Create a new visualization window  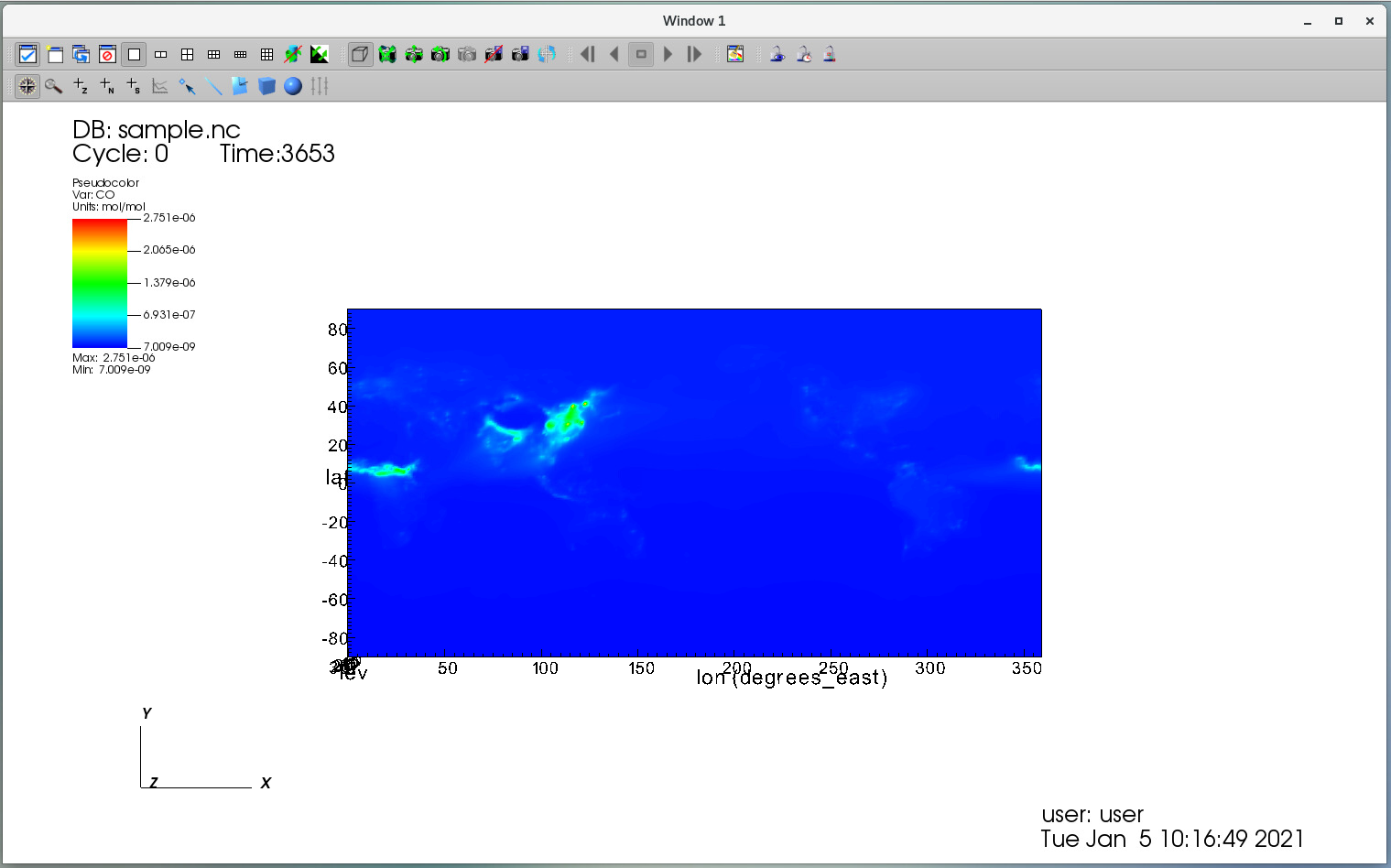click(x=55, y=55)
